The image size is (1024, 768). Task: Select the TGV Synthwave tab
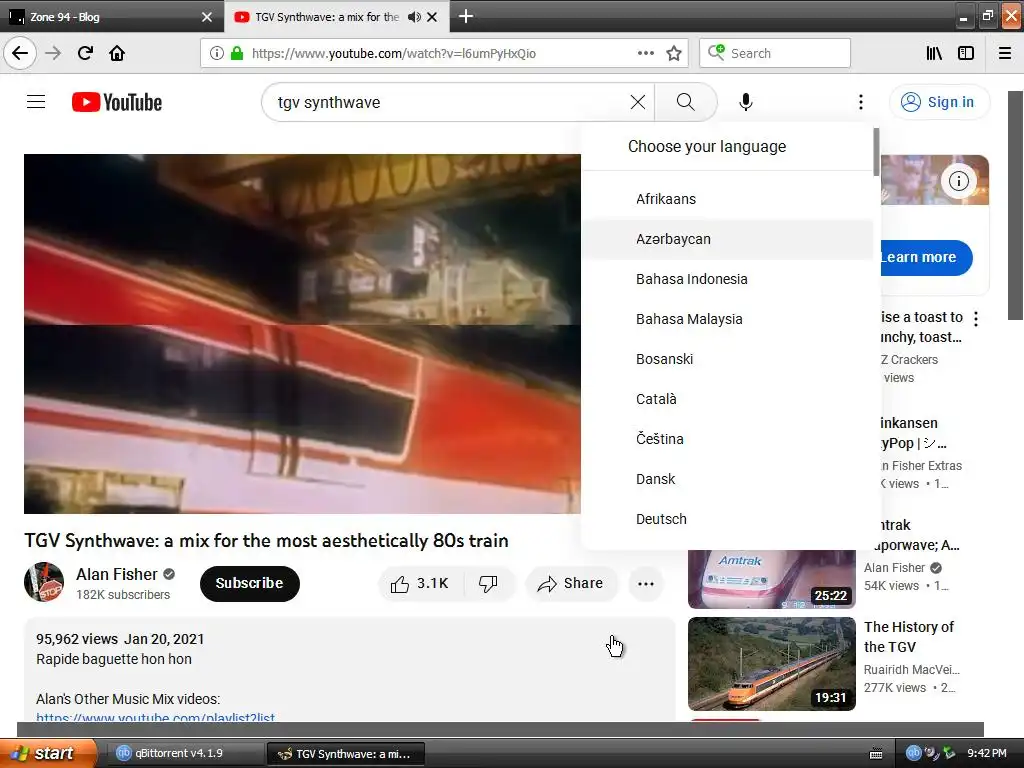point(327,17)
